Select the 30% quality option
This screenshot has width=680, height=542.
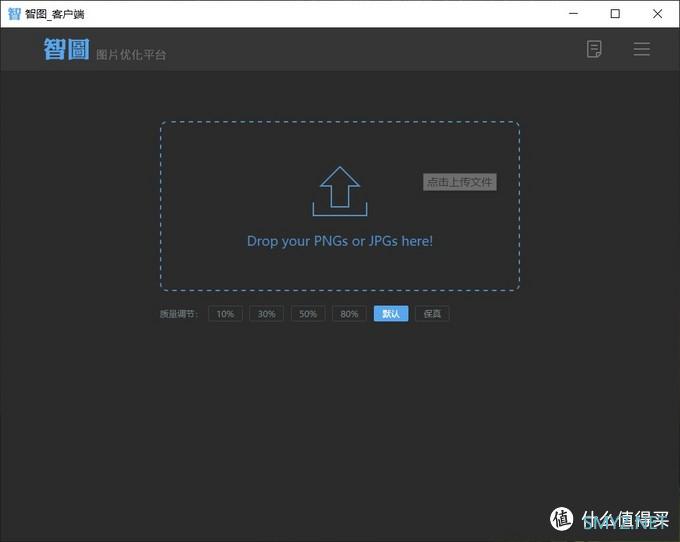pos(266,313)
